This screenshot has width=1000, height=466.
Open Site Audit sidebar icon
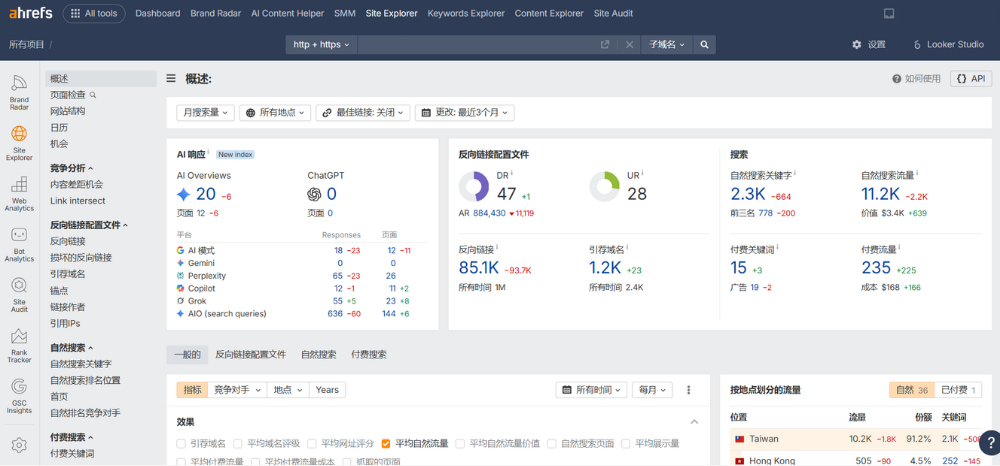19,295
